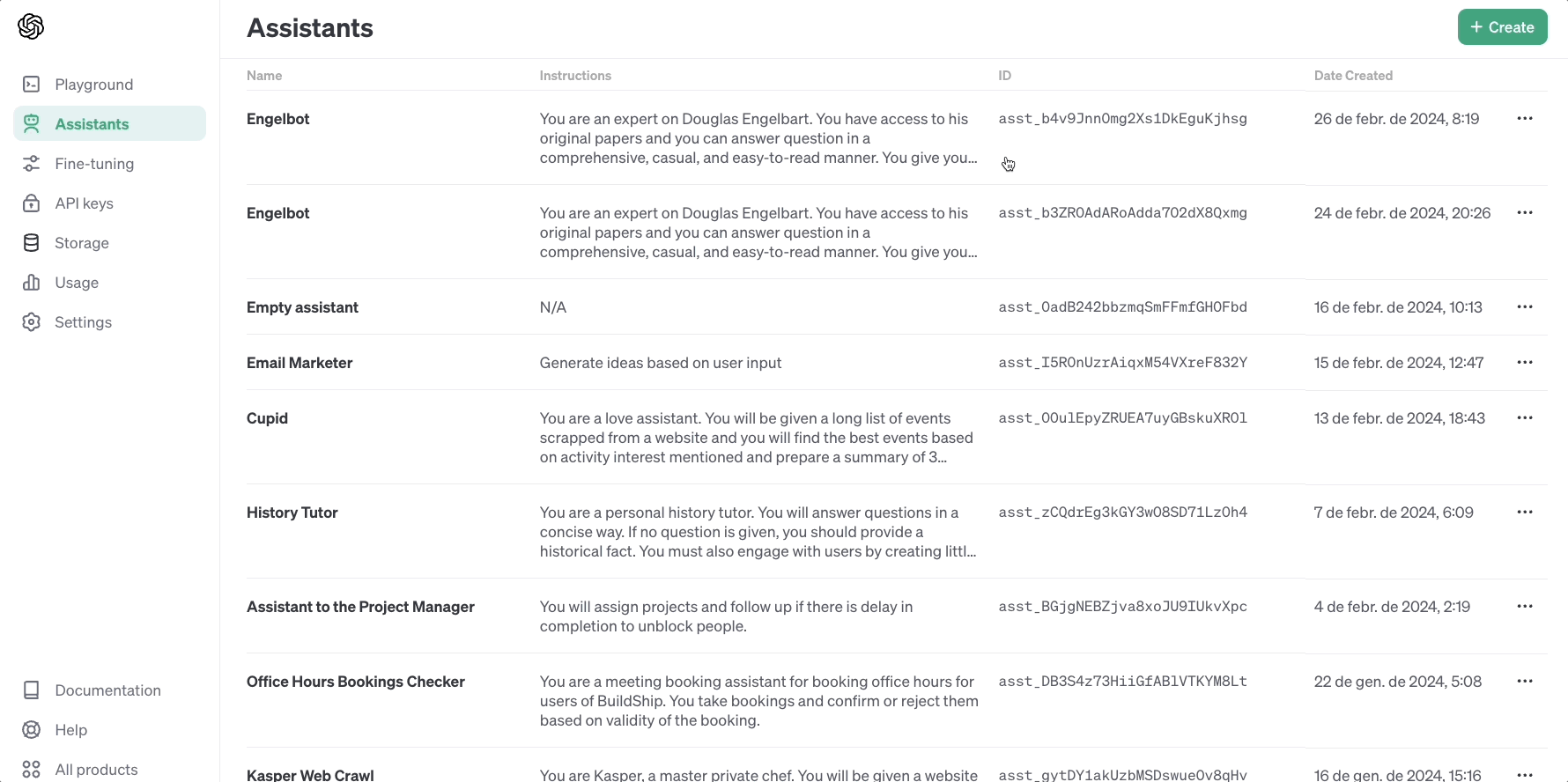Click the API keys lock icon

coord(32,203)
